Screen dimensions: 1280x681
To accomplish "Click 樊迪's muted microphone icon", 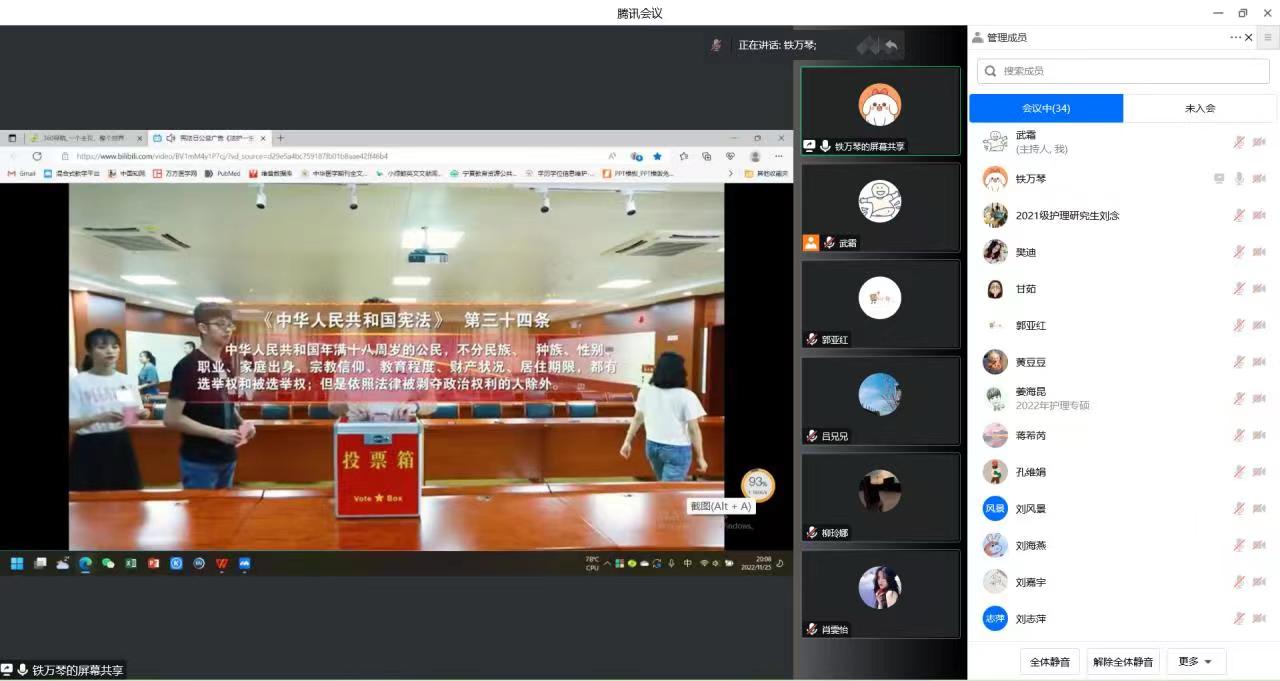I will click(1239, 252).
